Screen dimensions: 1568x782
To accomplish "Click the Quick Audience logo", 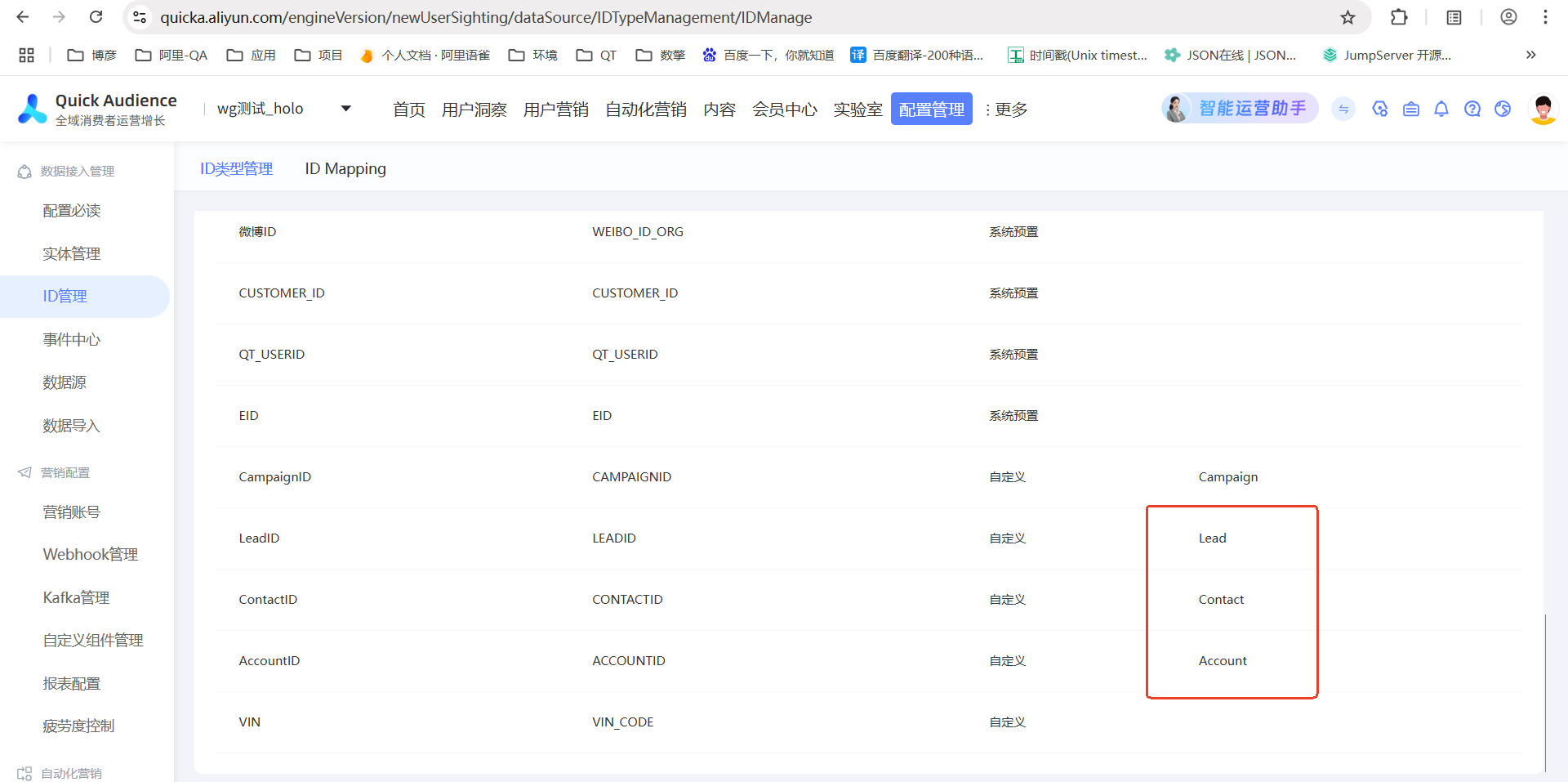I will [97, 109].
